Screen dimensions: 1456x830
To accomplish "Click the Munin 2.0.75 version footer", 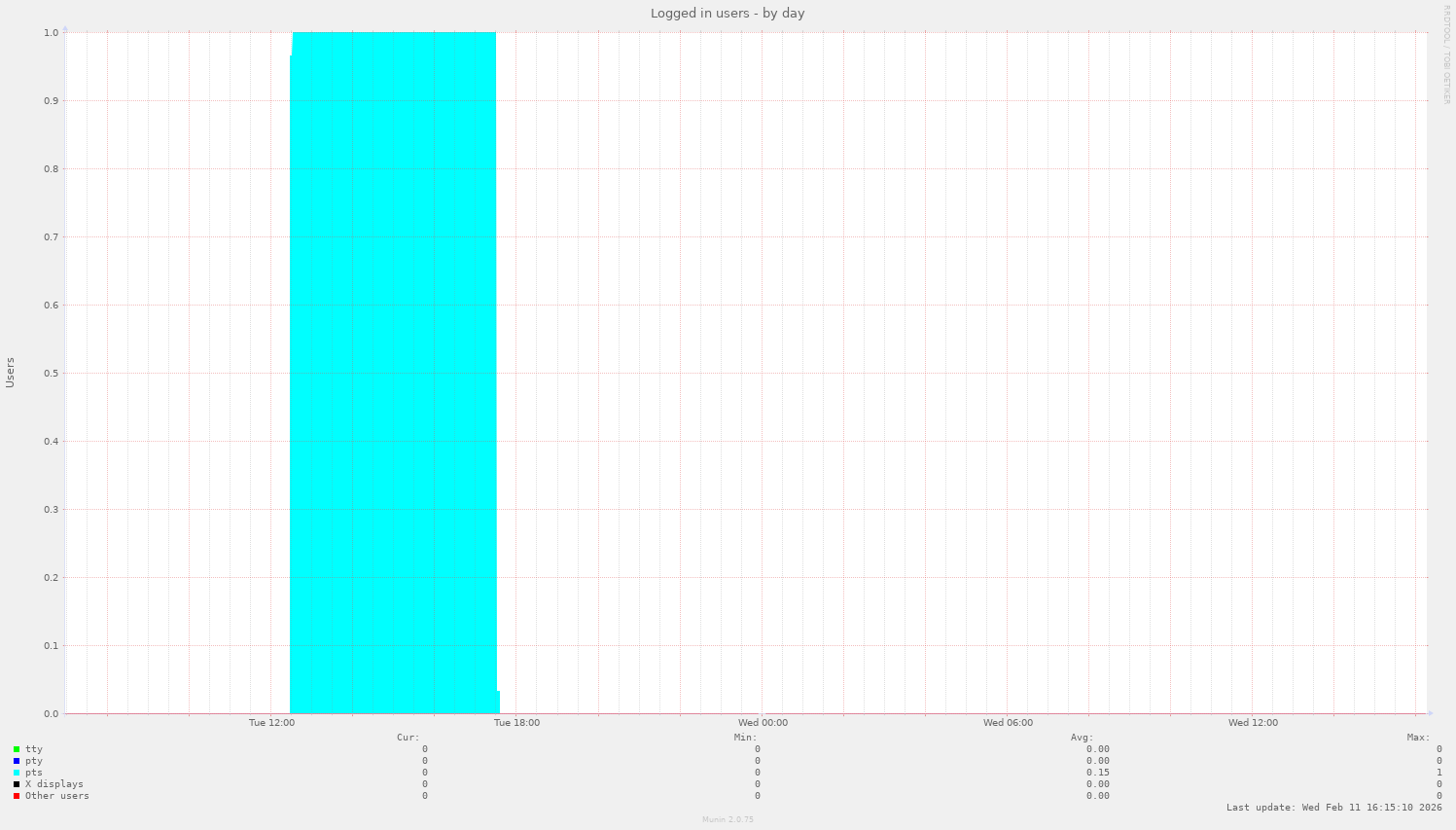I will point(728,820).
